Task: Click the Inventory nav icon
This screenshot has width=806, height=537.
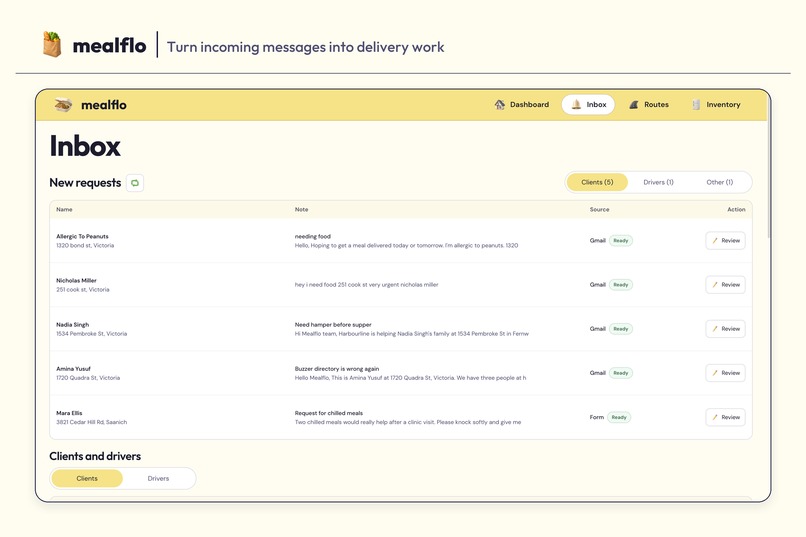Action: tap(696, 105)
